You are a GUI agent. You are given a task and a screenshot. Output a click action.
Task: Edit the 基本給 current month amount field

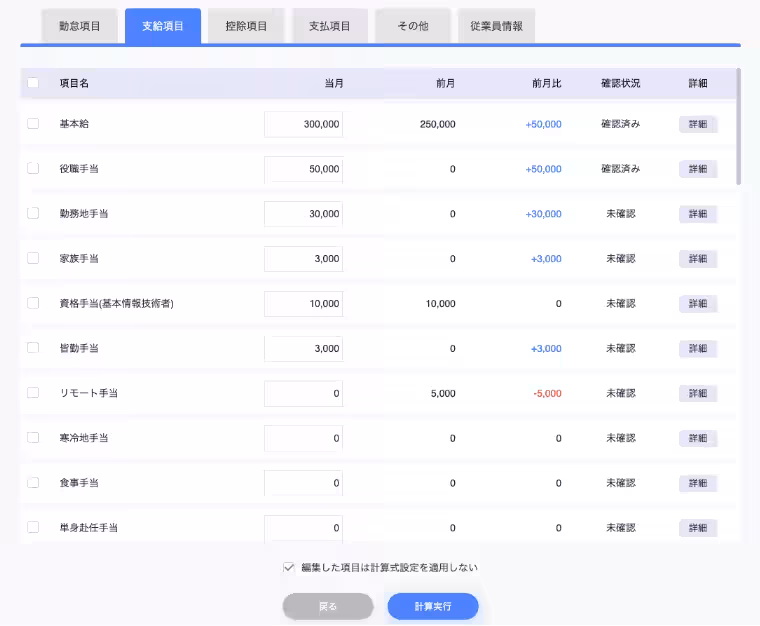(x=304, y=124)
